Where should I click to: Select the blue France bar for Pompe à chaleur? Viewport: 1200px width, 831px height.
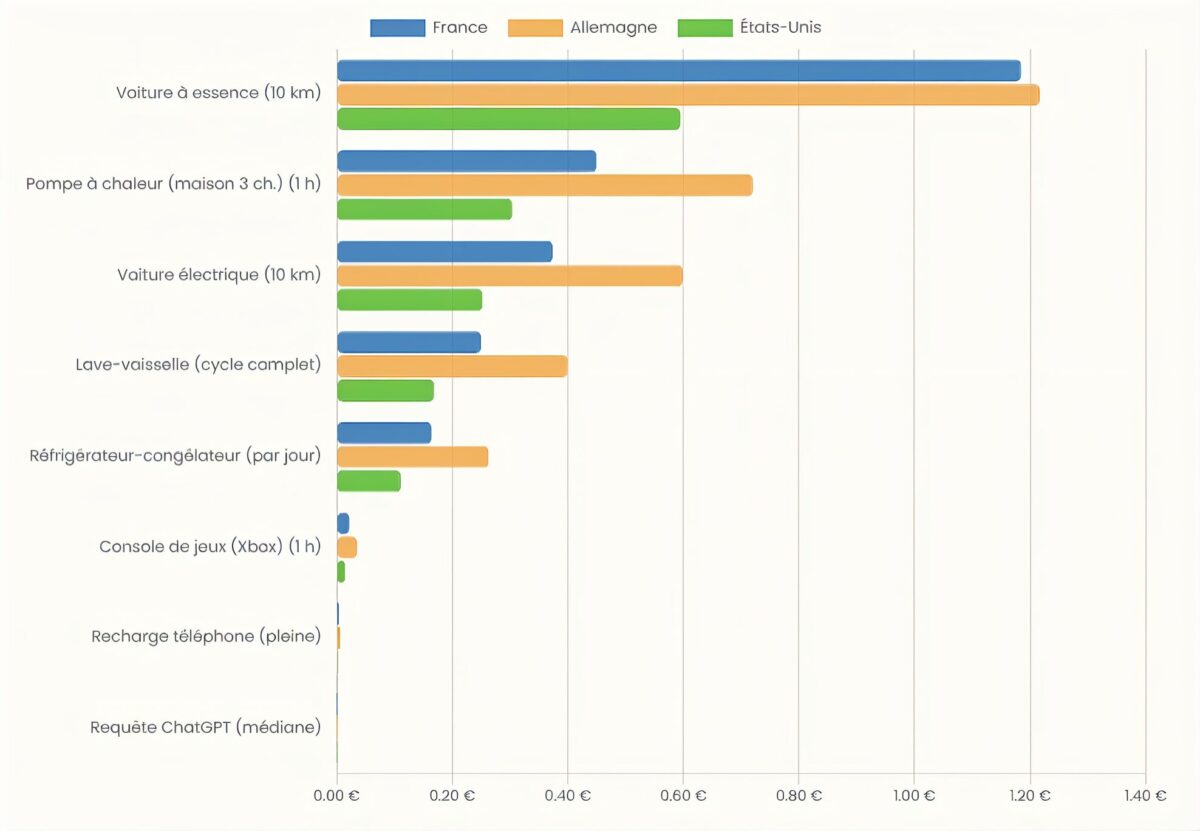[x=466, y=161]
